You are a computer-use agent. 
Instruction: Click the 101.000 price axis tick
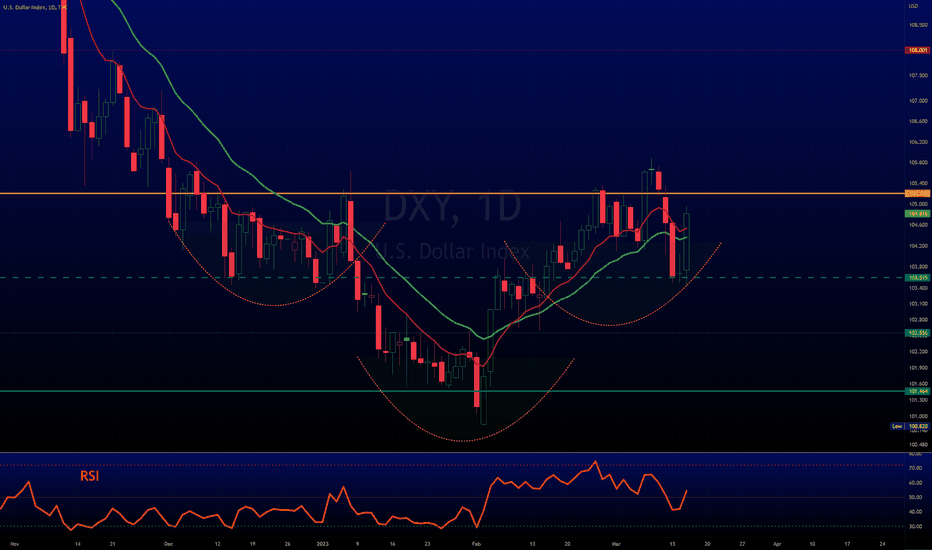click(x=918, y=416)
